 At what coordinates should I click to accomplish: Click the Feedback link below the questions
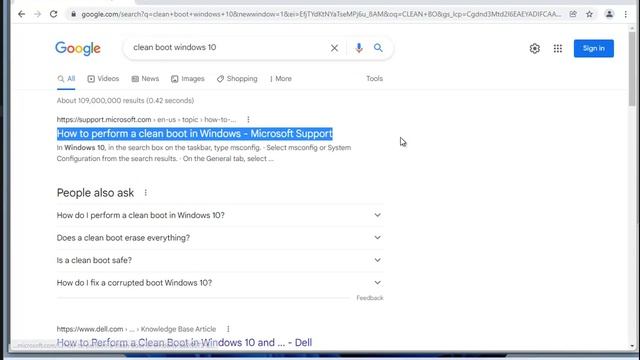pos(370,298)
